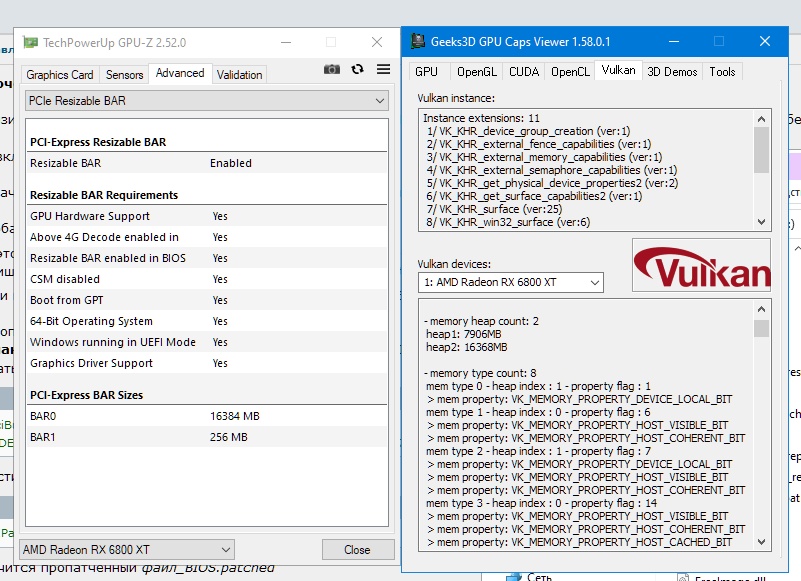801x581 pixels.
Task: Open the 3D Demos tab
Action: 672,72
